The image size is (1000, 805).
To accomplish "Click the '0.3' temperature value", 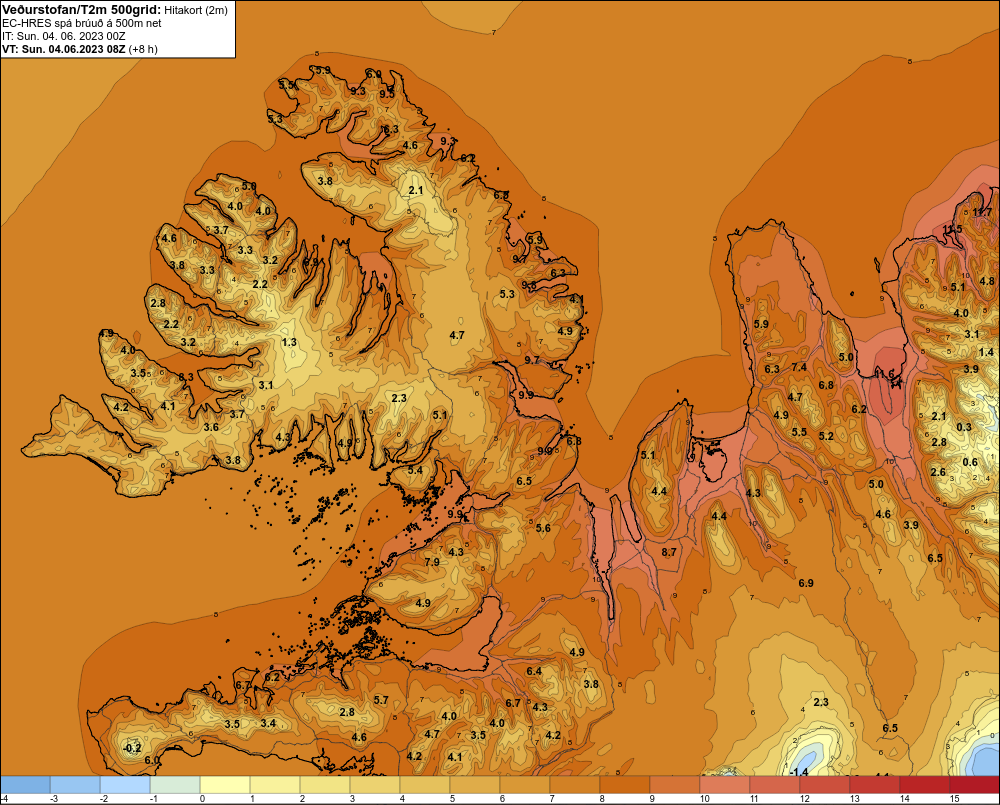I will point(964,427).
